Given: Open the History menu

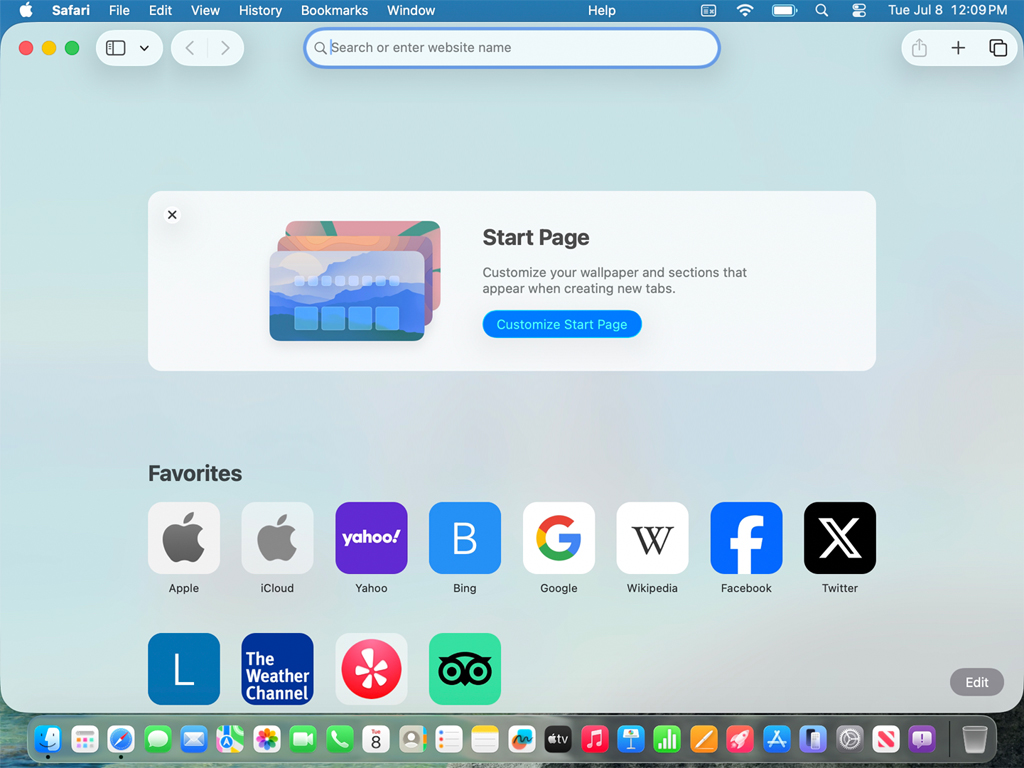Looking at the screenshot, I should coord(260,10).
